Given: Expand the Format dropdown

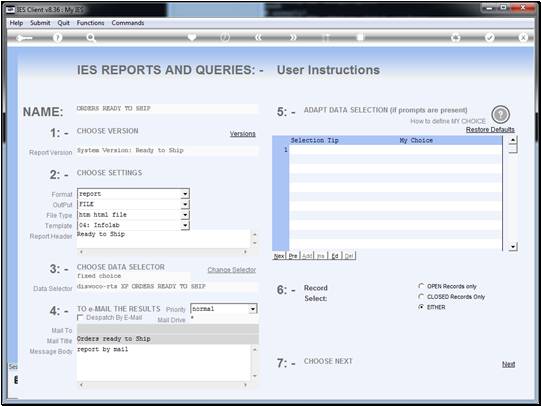Looking at the screenshot, I should point(185,194).
